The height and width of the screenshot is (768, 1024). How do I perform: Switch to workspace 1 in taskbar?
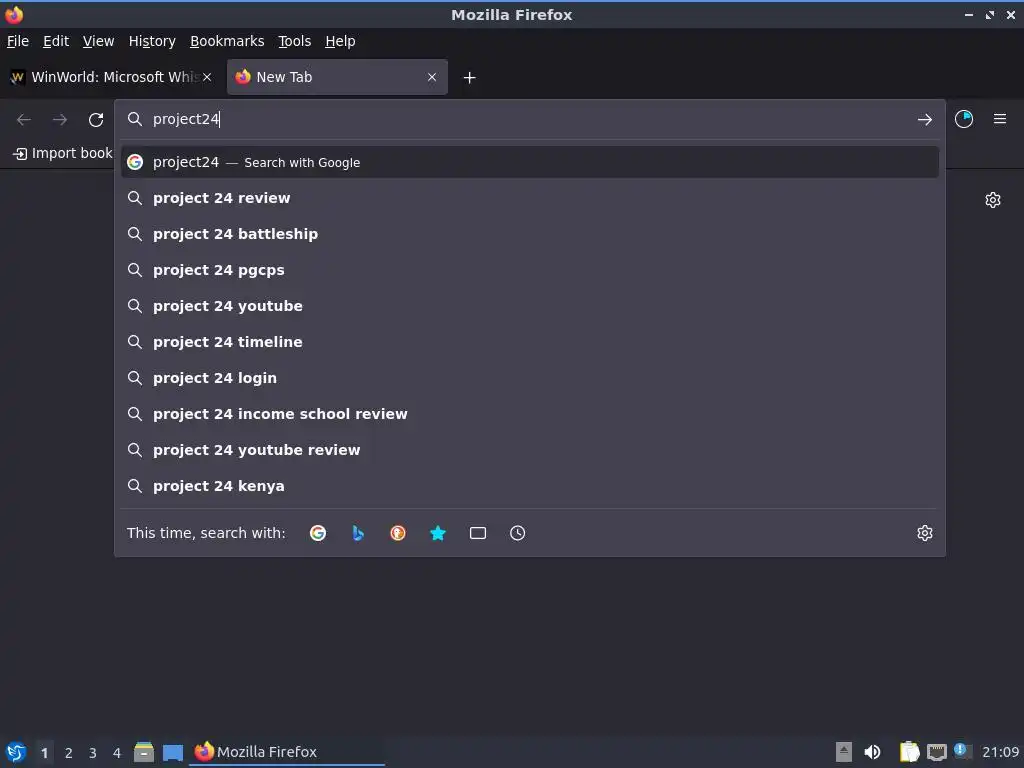click(44, 753)
